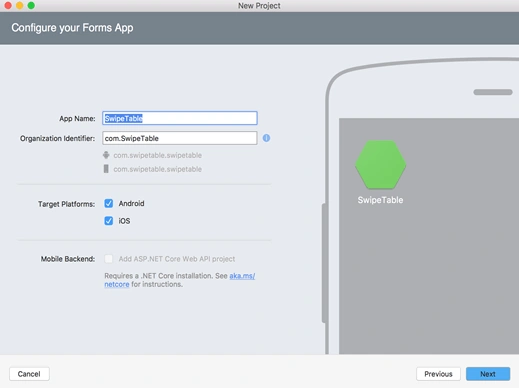Click the Organization Identifier label

(57, 138)
